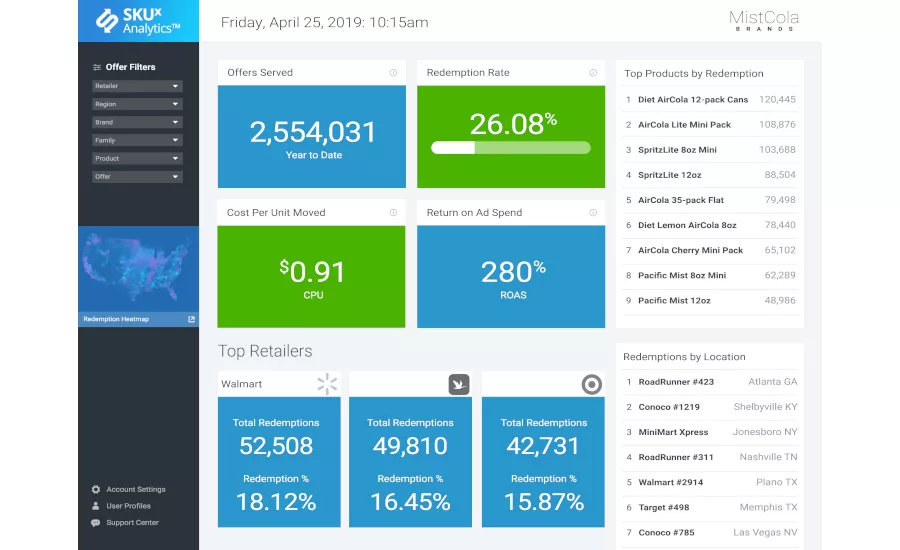Viewport: 900px width, 550px height.
Task: Click the $0.91 CPU tile
Action: point(311,277)
